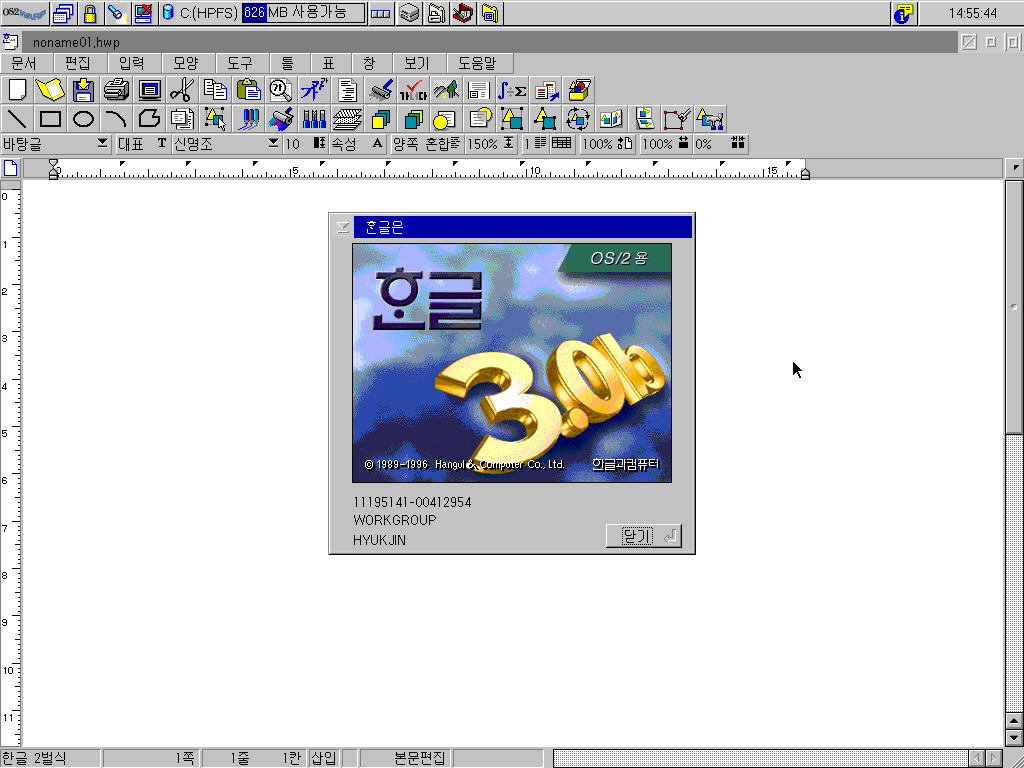Image resolution: width=1024 pixels, height=768 pixels.
Task: Click the clock showing 14:55:44
Action: (x=972, y=13)
